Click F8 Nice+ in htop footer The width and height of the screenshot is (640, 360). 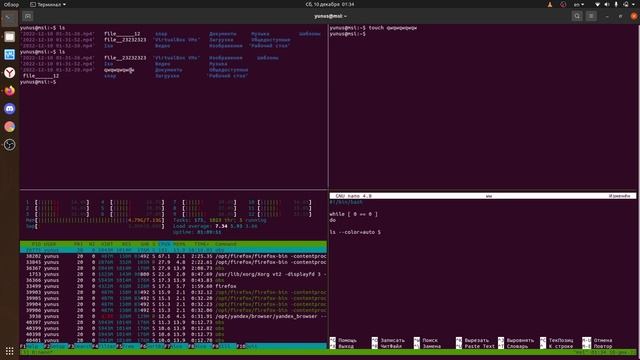(x=200, y=346)
